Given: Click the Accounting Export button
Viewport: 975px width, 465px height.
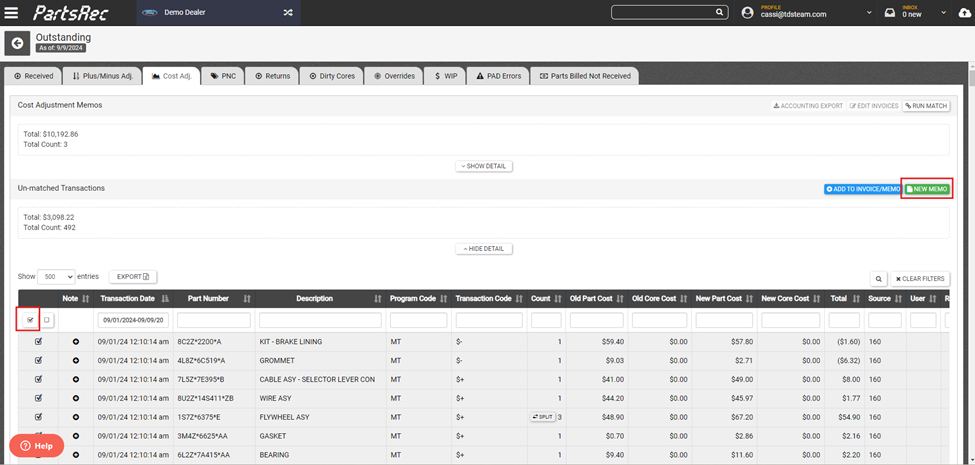Looking at the screenshot, I should tap(808, 106).
